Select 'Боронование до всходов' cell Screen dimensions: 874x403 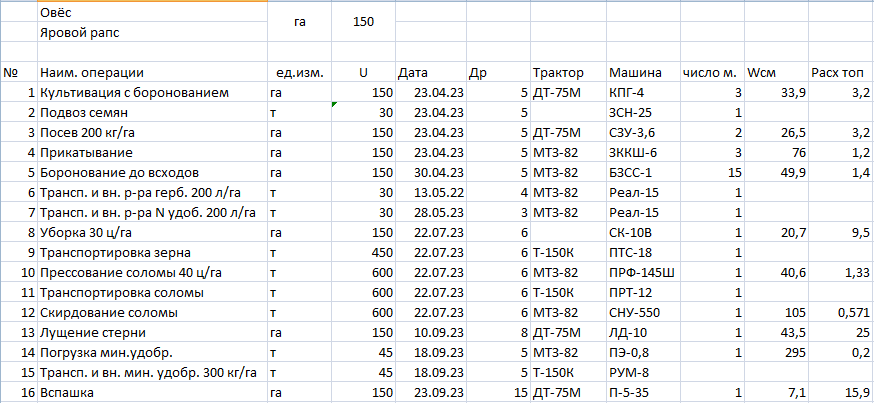point(153,172)
